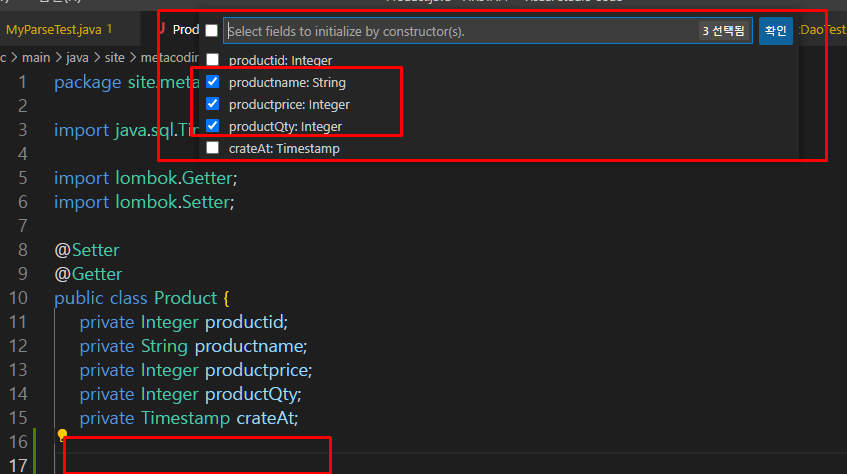847x474 pixels.
Task: Click the 'java' breadcrumb segment
Action: click(77, 57)
